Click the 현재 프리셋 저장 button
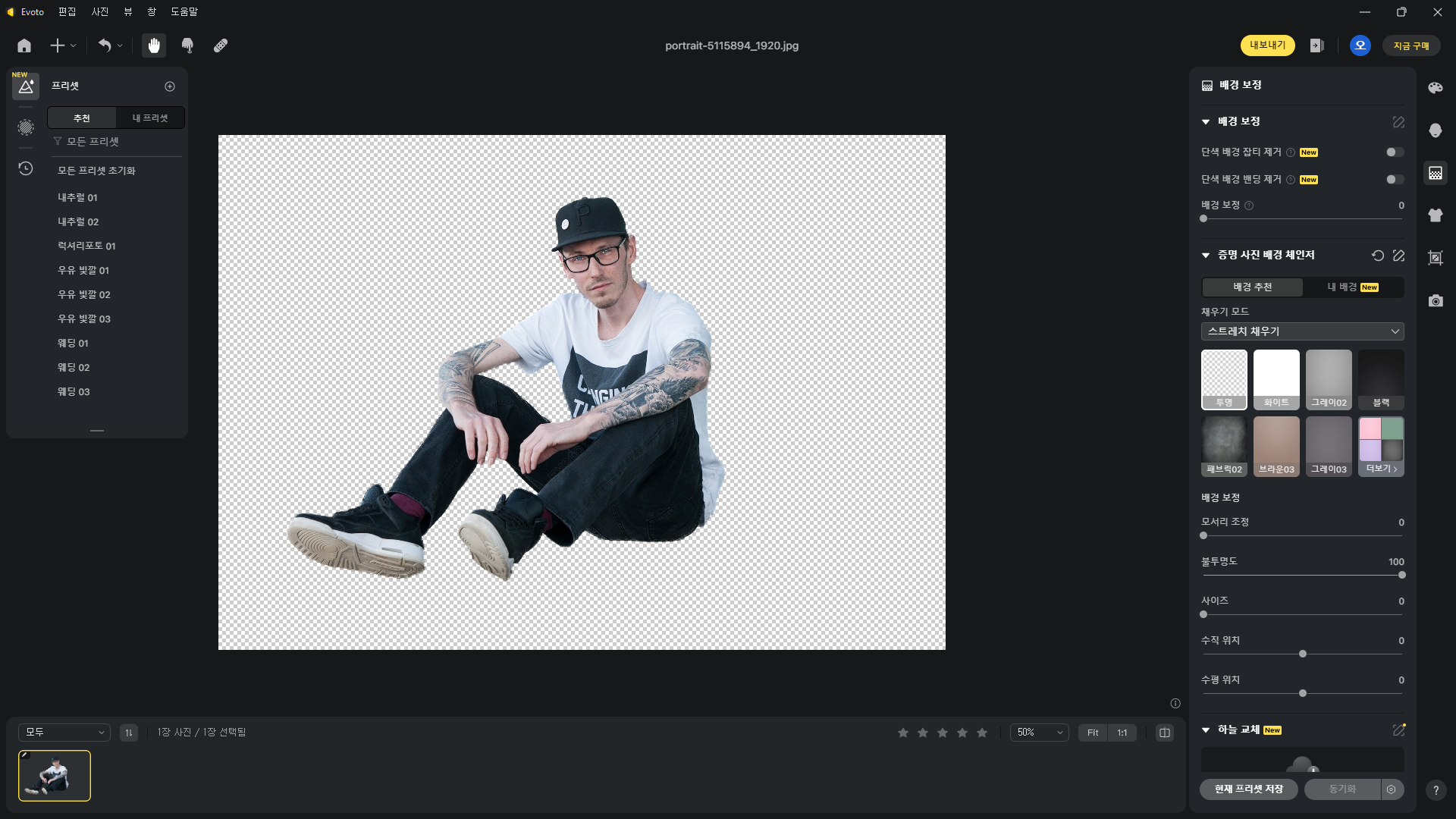This screenshot has width=1456, height=819. (x=1248, y=789)
